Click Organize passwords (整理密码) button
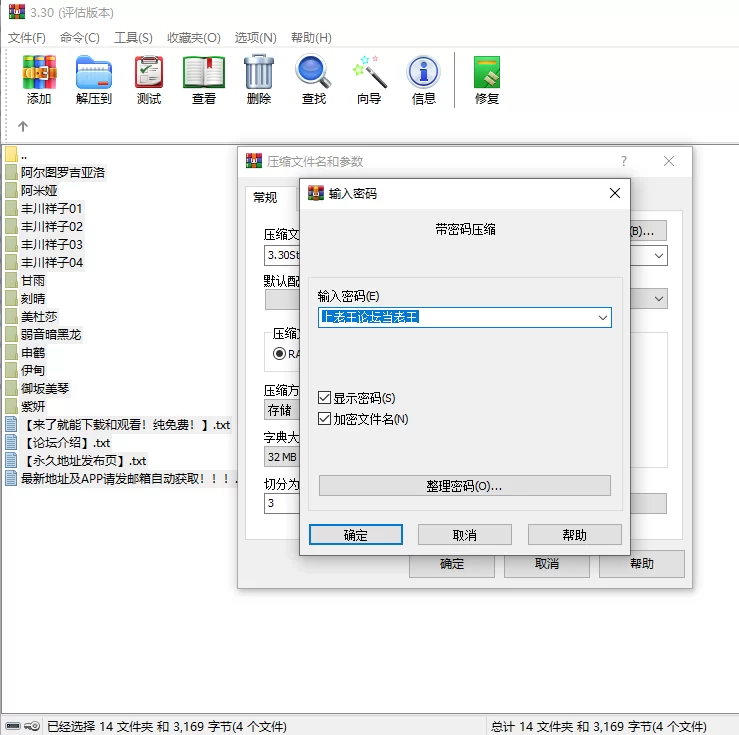The image size is (739, 735). 464,486
